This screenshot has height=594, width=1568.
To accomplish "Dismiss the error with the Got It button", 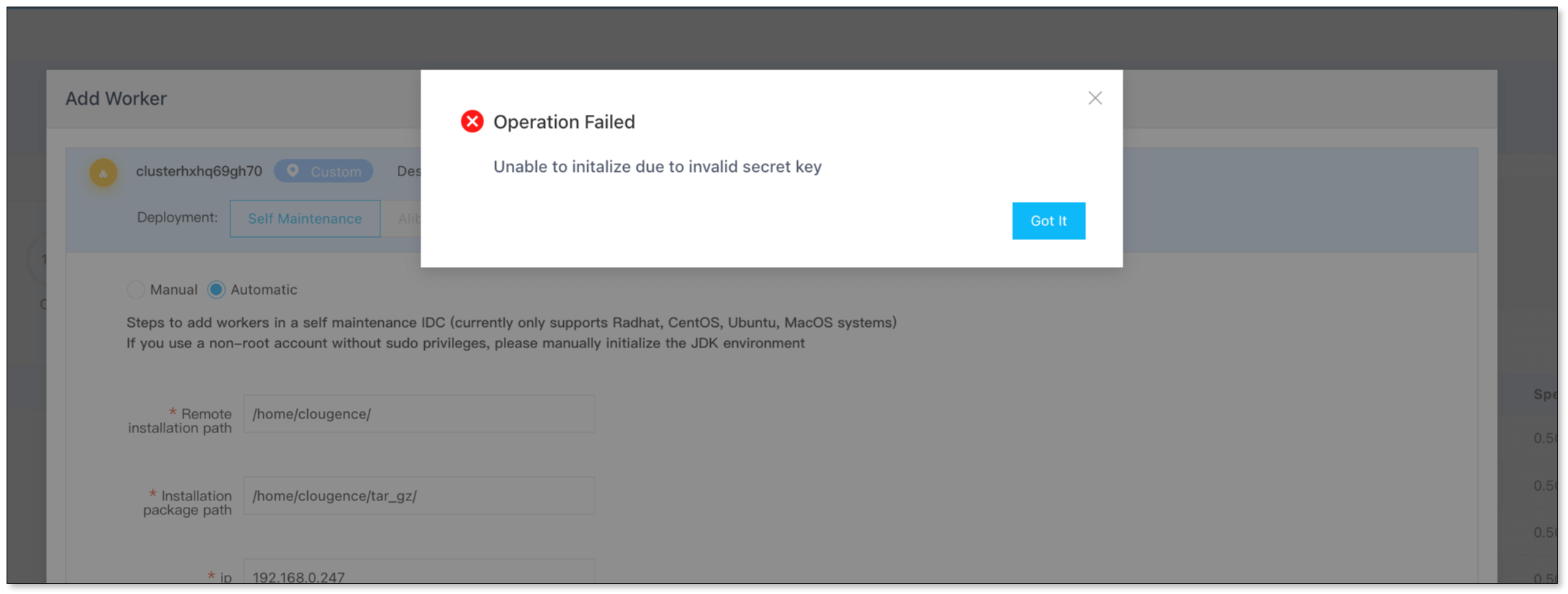I will pyautogui.click(x=1048, y=220).
